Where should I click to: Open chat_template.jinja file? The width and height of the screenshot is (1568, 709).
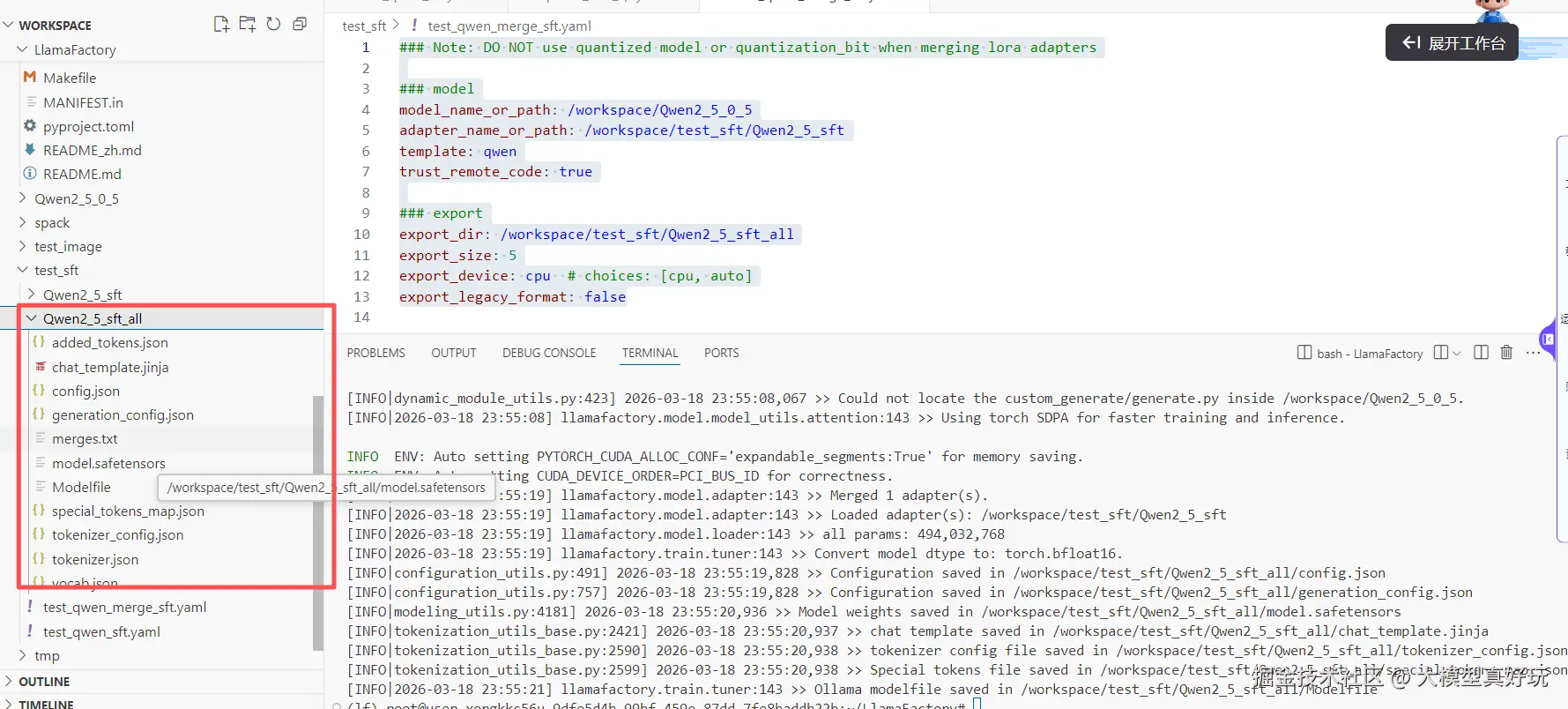click(109, 367)
